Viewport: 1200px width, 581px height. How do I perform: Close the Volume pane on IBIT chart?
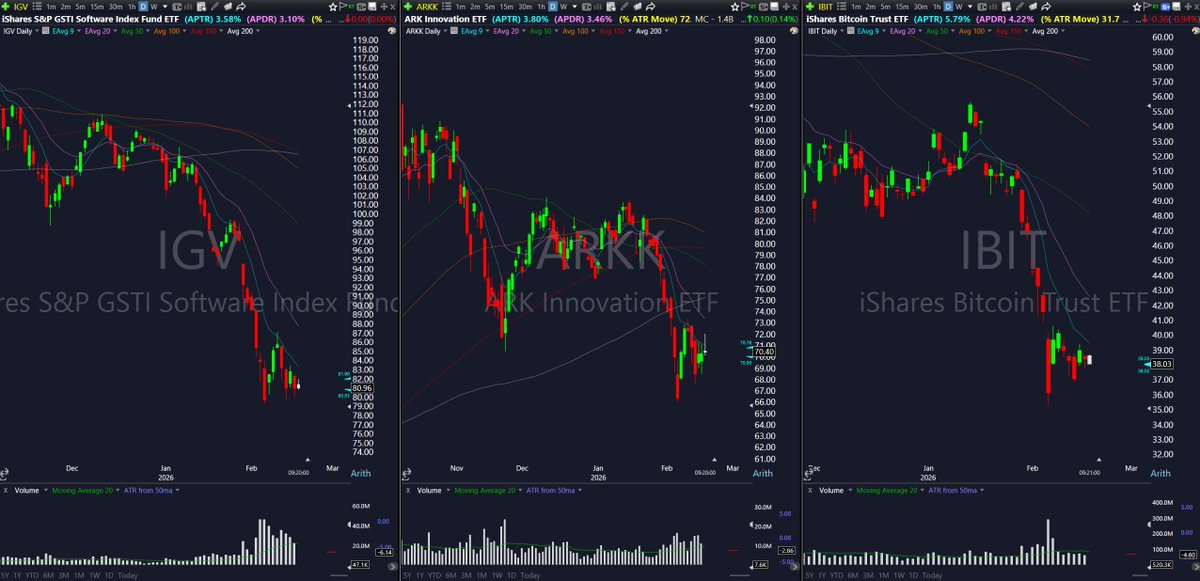click(x=808, y=491)
